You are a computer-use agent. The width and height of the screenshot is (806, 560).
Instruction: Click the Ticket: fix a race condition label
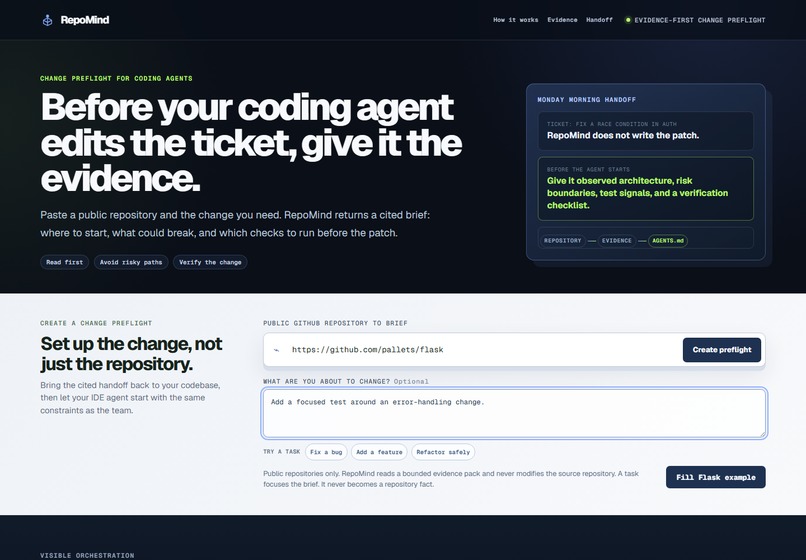(x=612, y=124)
